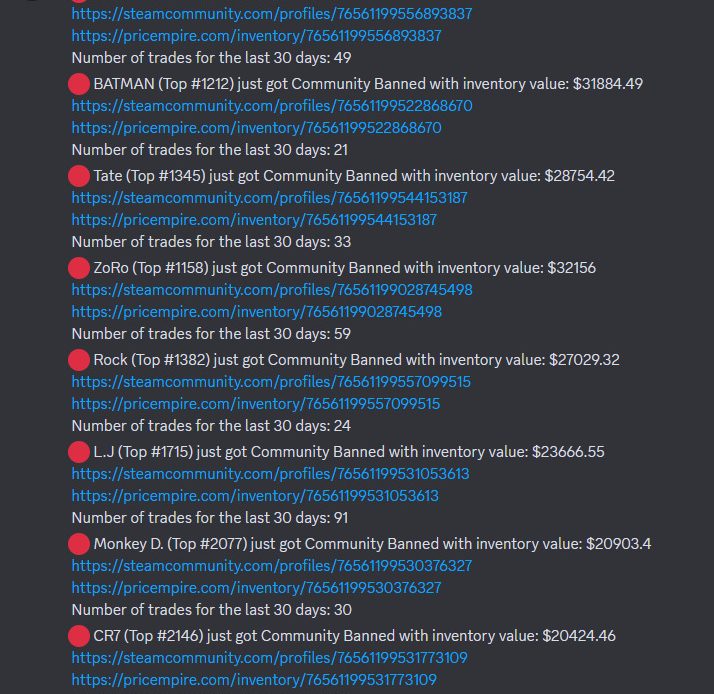Viewport: 714px width, 694px height.
Task: Open Steam profile link ending in 556893837
Action: [x=271, y=14]
